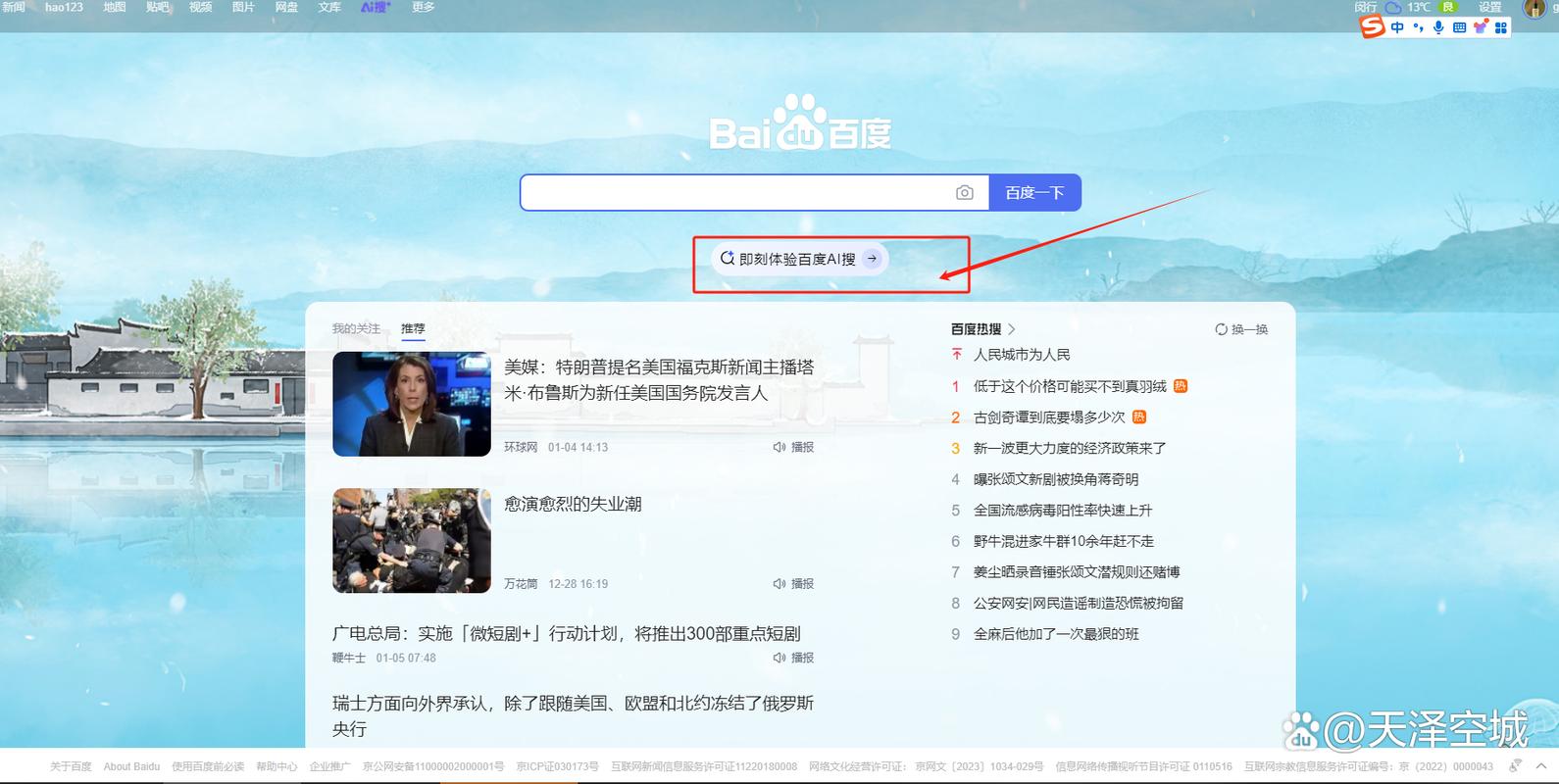This screenshot has height=784, width=1559.
Task: Open the Sogou toolbox grid icon
Action: 1500,27
